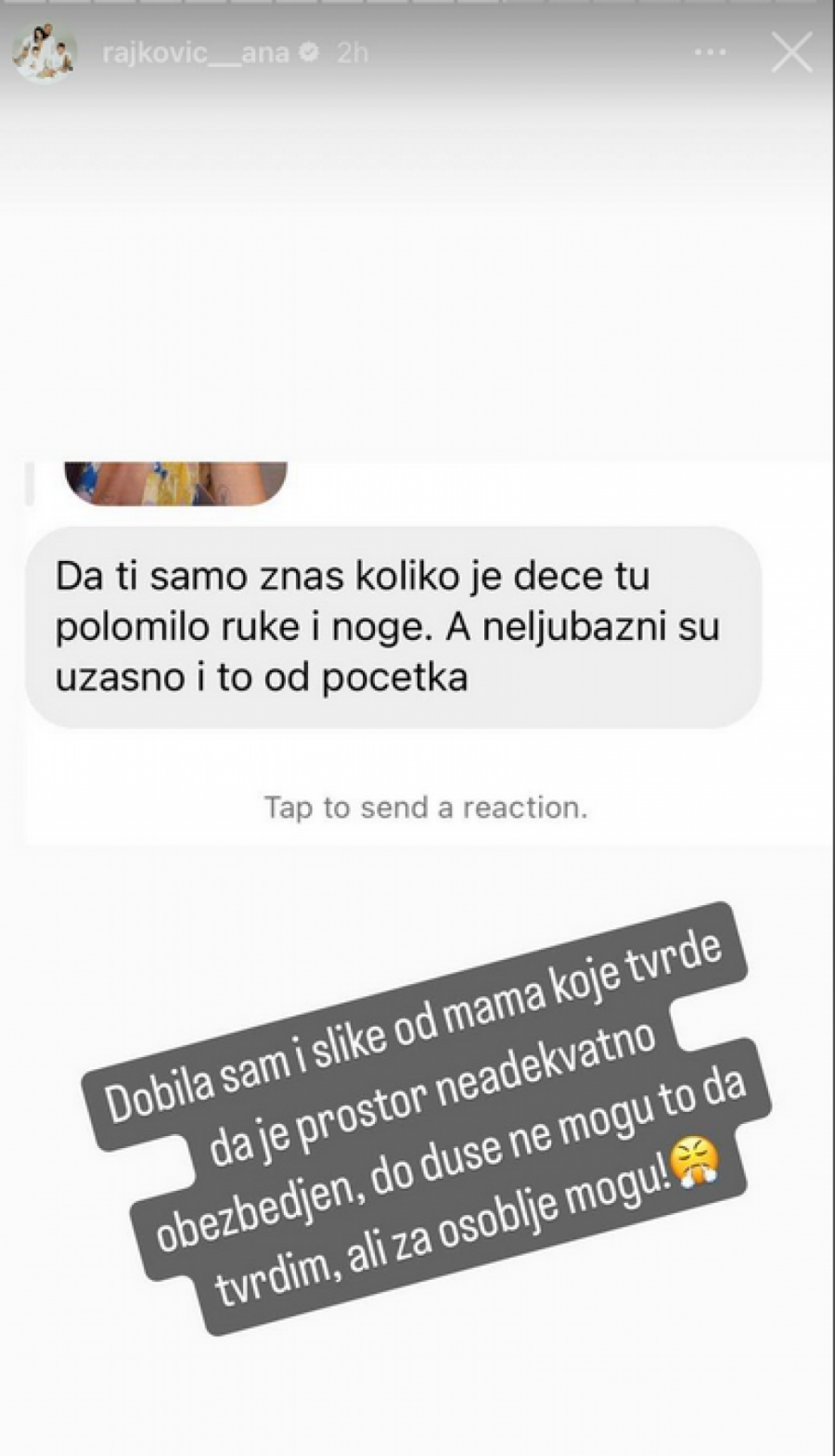
Task: Select the 'Da ti samo znas' message bubble
Action: (393, 627)
